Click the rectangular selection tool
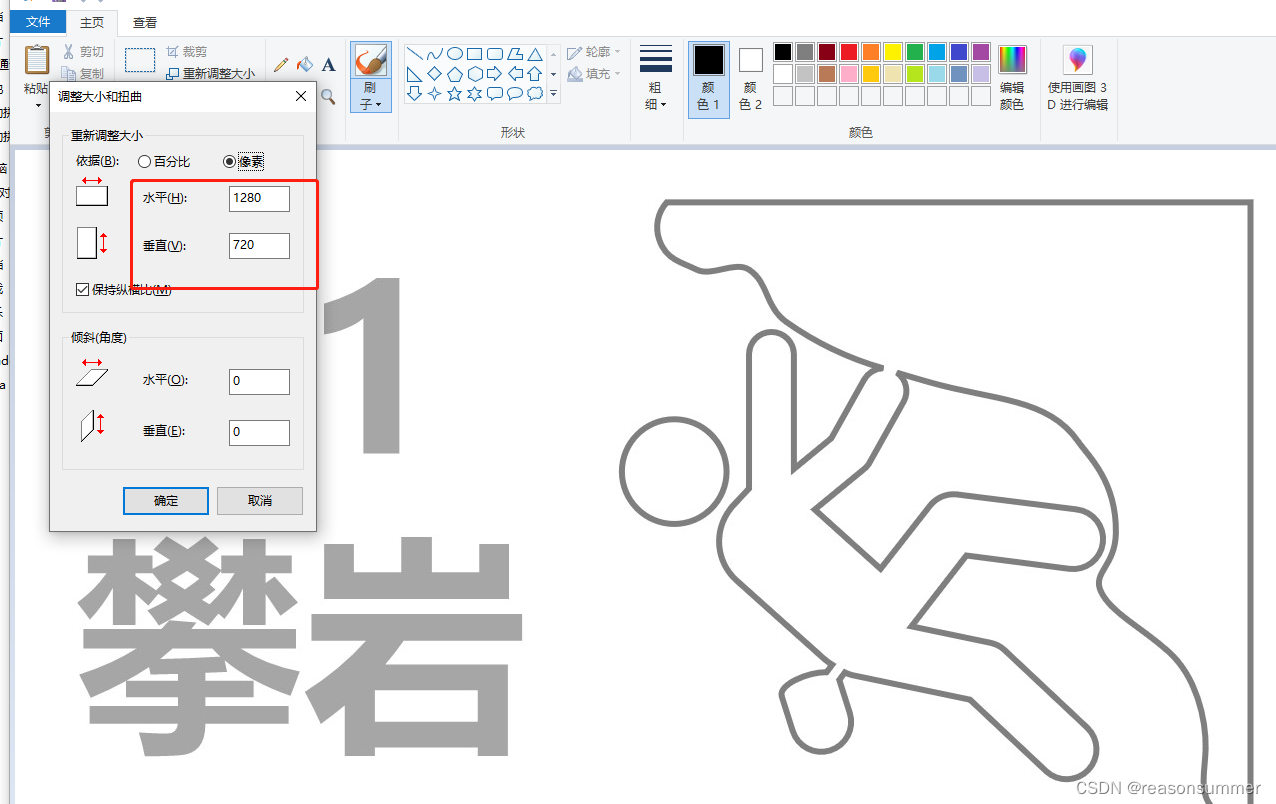Image resolution: width=1276 pixels, height=804 pixels. click(x=140, y=60)
